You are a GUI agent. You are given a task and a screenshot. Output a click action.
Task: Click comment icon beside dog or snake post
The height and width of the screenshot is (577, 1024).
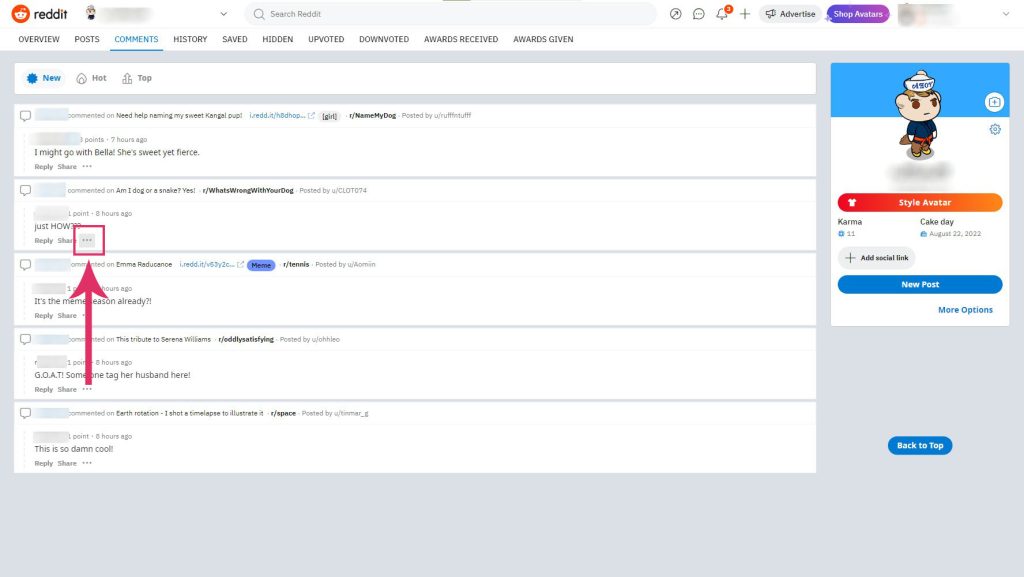click(25, 191)
